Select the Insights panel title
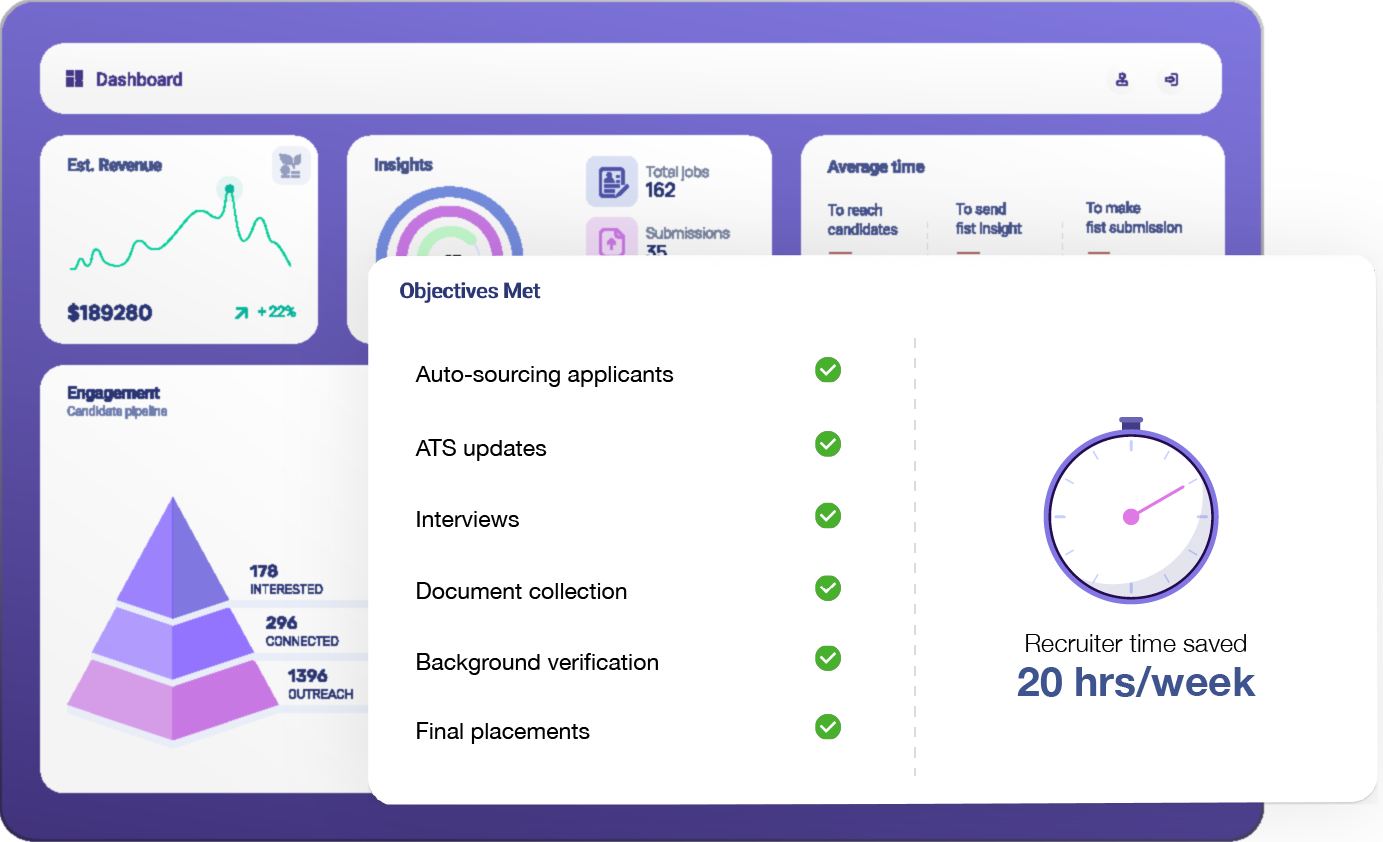This screenshot has width=1383, height=842. tap(404, 164)
